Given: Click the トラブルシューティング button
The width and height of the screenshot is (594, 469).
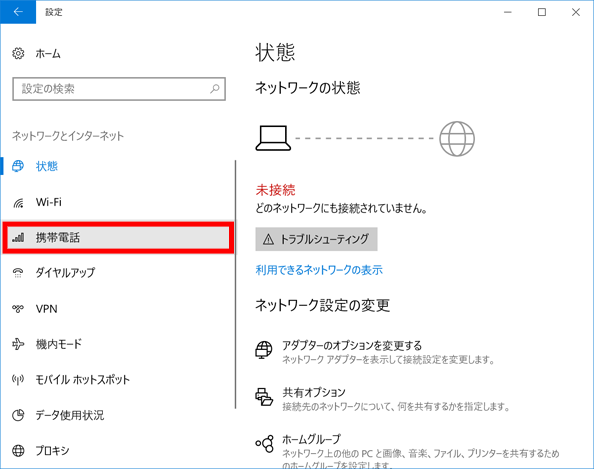Looking at the screenshot, I should (x=316, y=239).
